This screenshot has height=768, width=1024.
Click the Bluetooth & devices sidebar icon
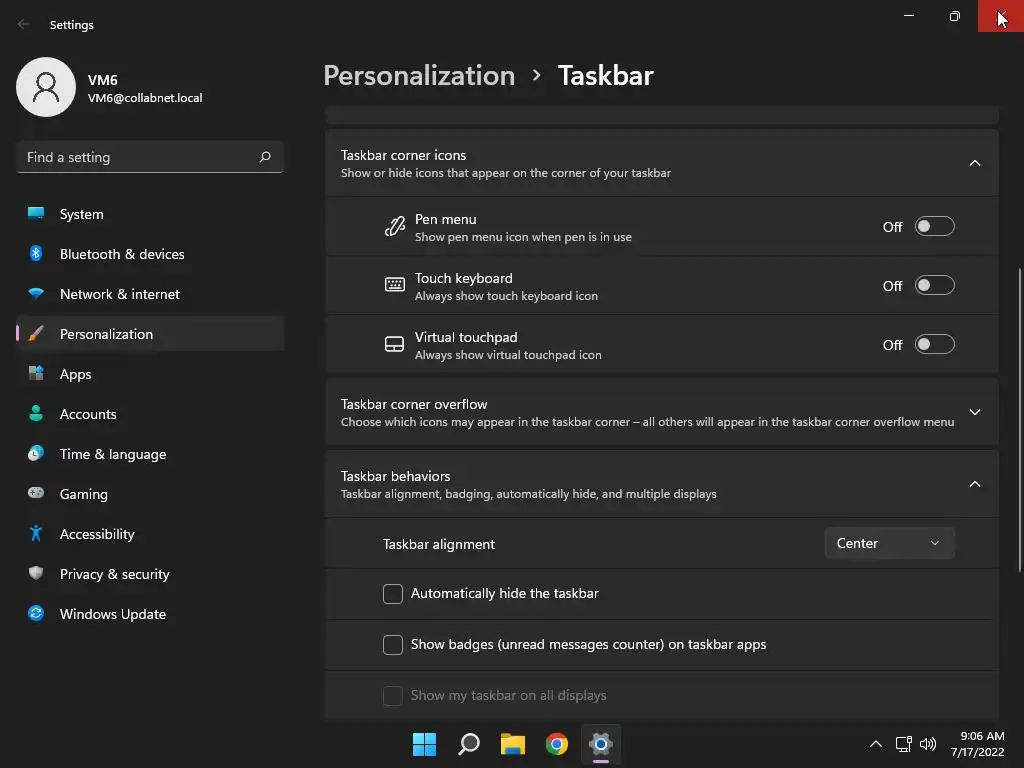click(36, 254)
